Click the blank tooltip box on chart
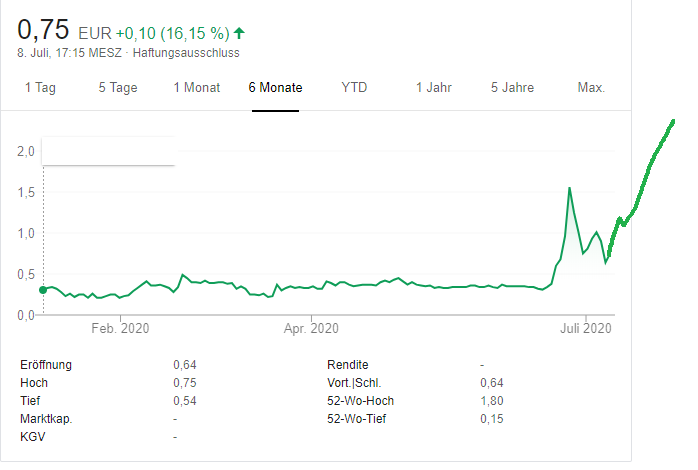 109,150
